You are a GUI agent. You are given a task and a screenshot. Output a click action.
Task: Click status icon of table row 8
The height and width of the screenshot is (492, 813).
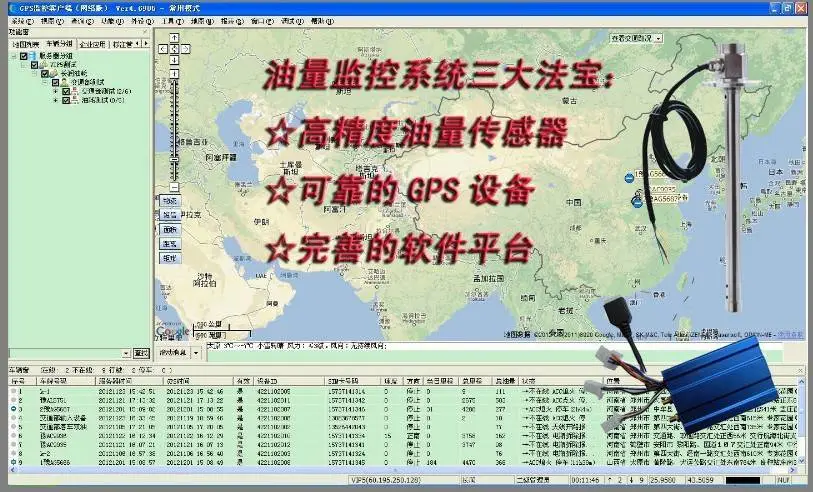point(13,453)
